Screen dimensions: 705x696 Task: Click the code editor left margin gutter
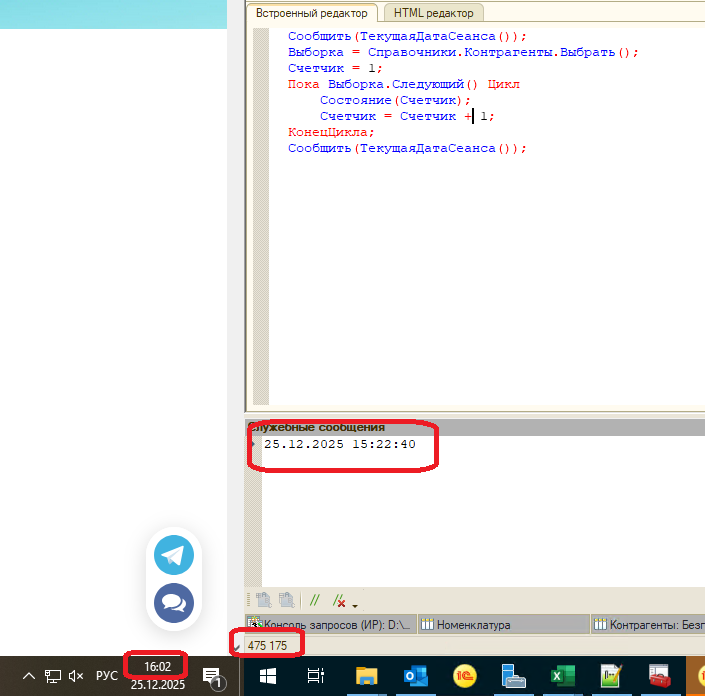pos(261,216)
